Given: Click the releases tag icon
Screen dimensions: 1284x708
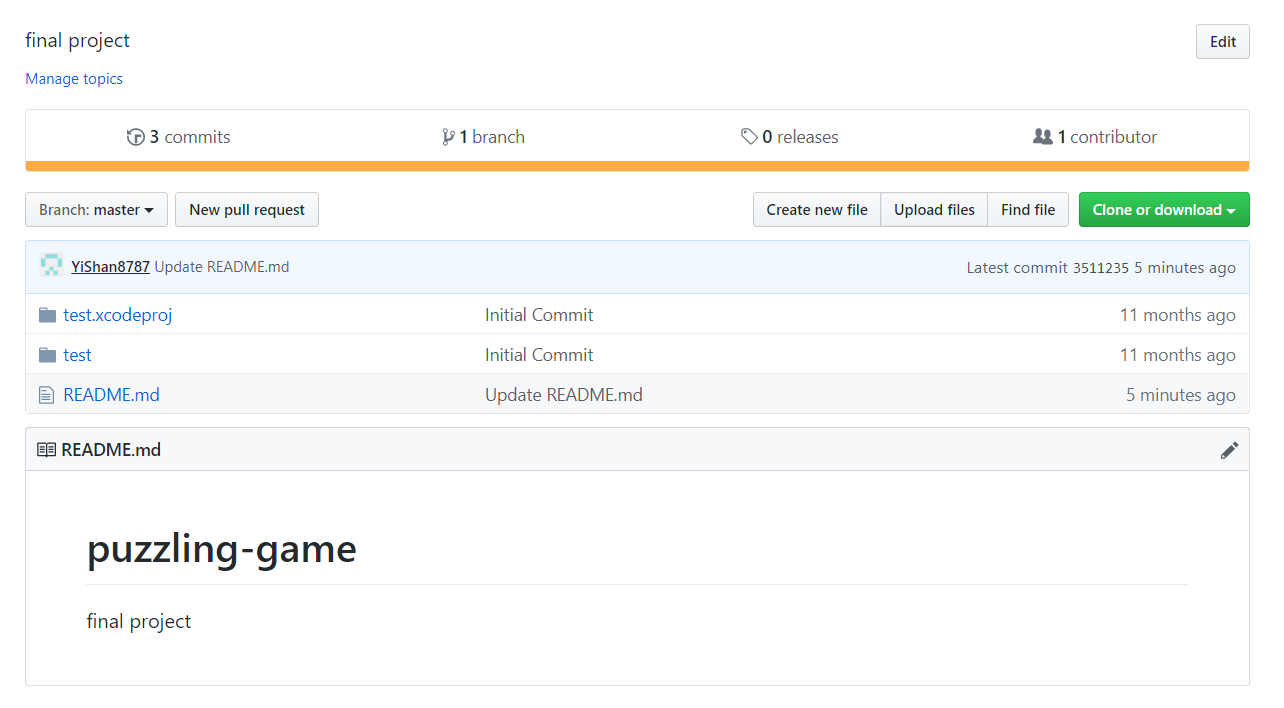Looking at the screenshot, I should (749, 137).
